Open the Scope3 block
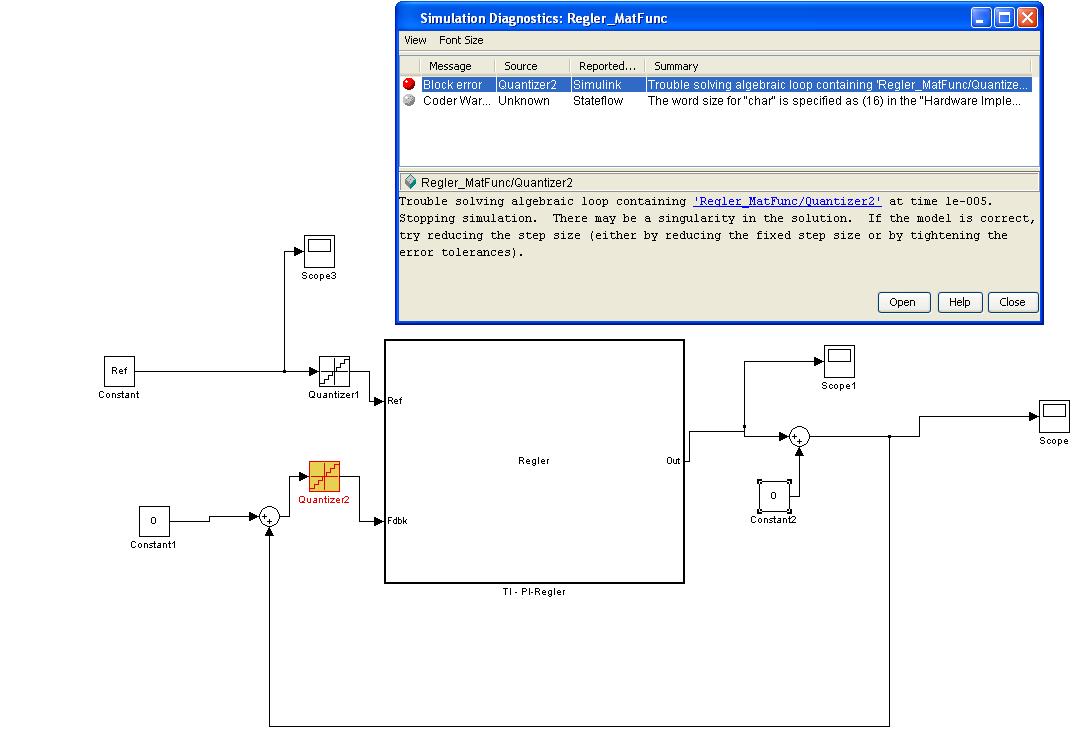Image resolution: width=1090 pixels, height=750 pixels. [319, 251]
